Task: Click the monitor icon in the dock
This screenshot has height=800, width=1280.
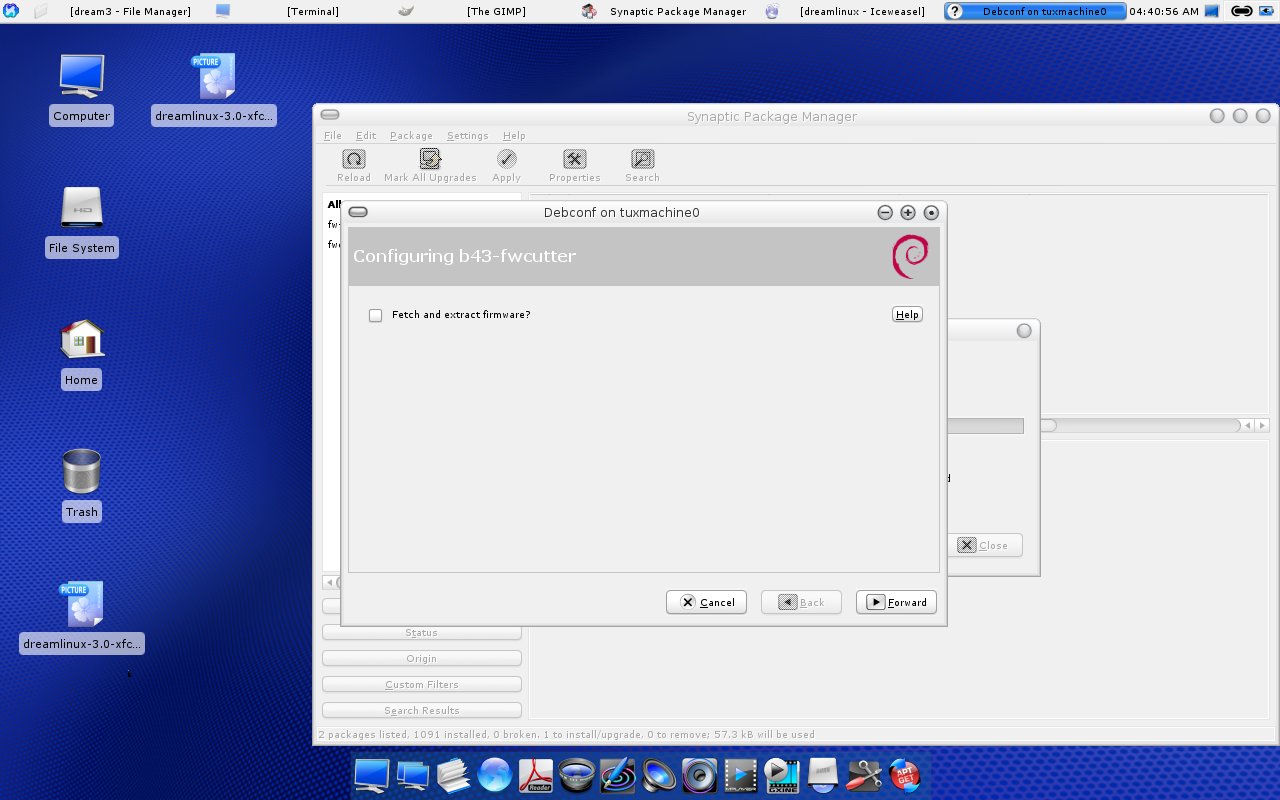Action: 372,775
